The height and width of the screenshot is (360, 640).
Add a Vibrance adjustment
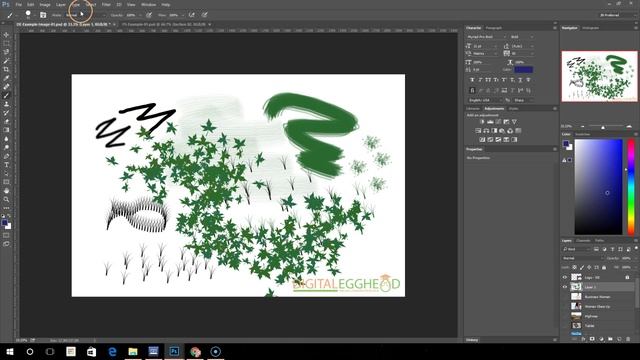[x=514, y=122]
